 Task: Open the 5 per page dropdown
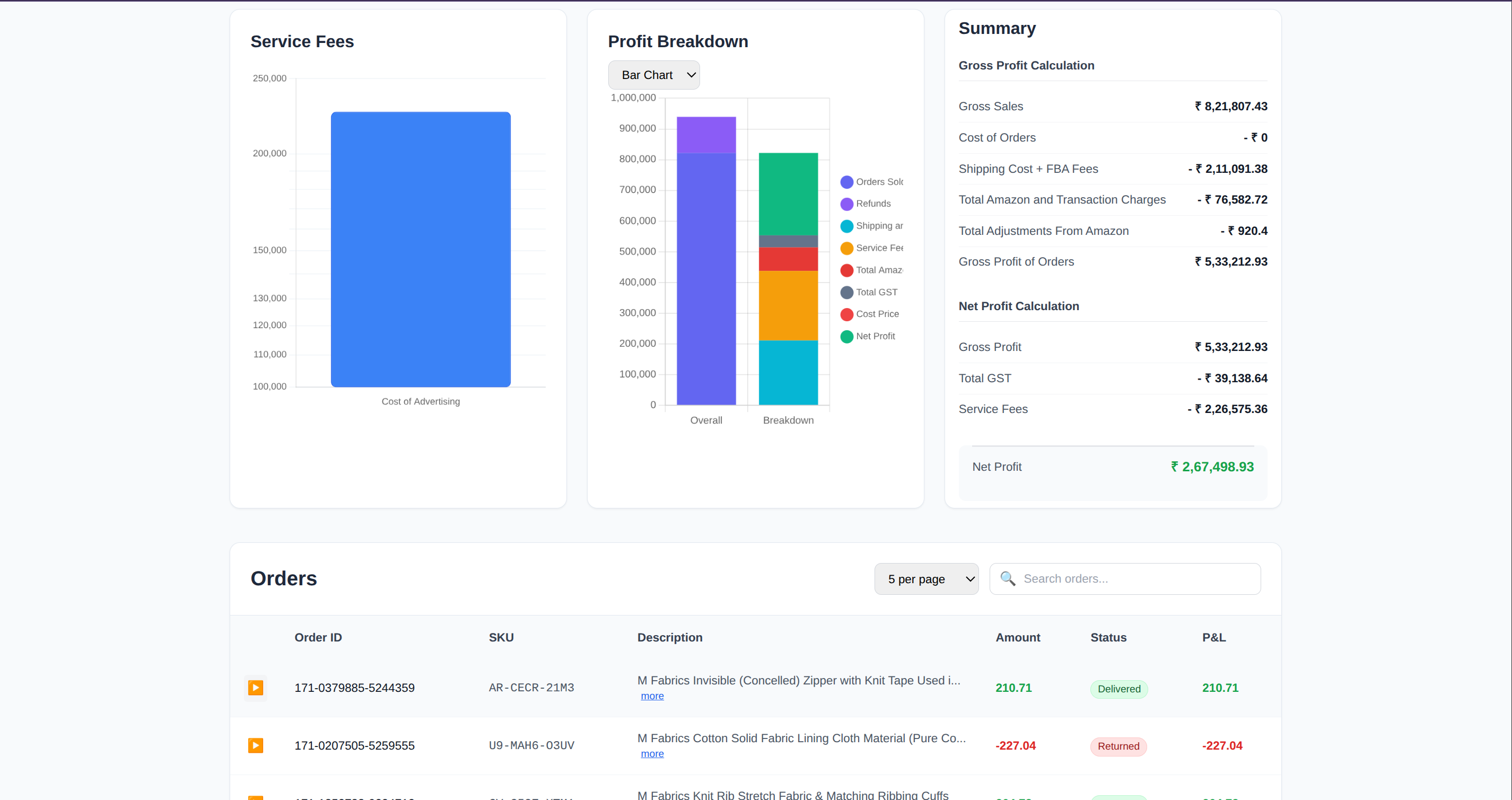(926, 579)
